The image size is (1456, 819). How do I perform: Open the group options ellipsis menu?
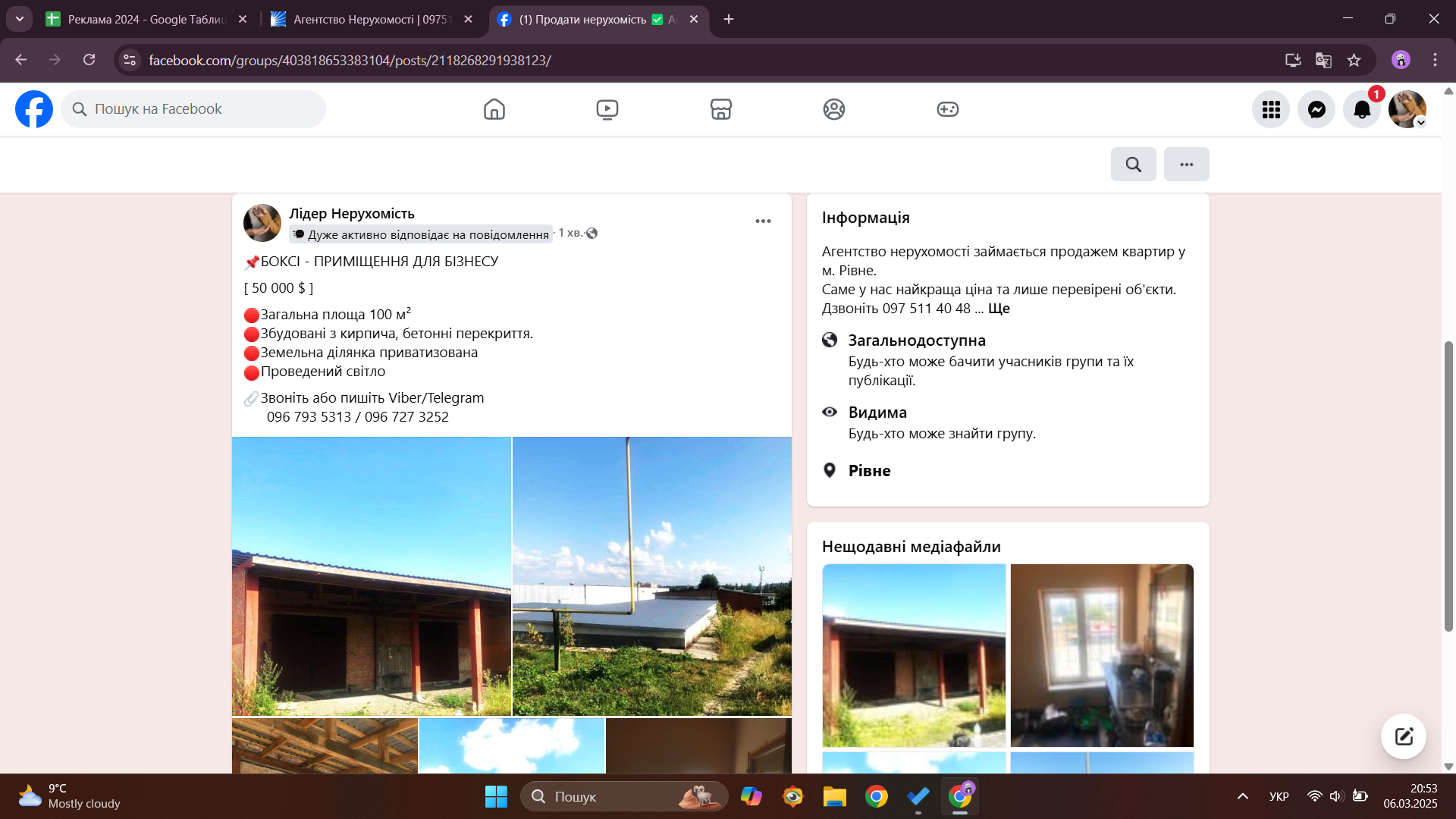point(1186,164)
